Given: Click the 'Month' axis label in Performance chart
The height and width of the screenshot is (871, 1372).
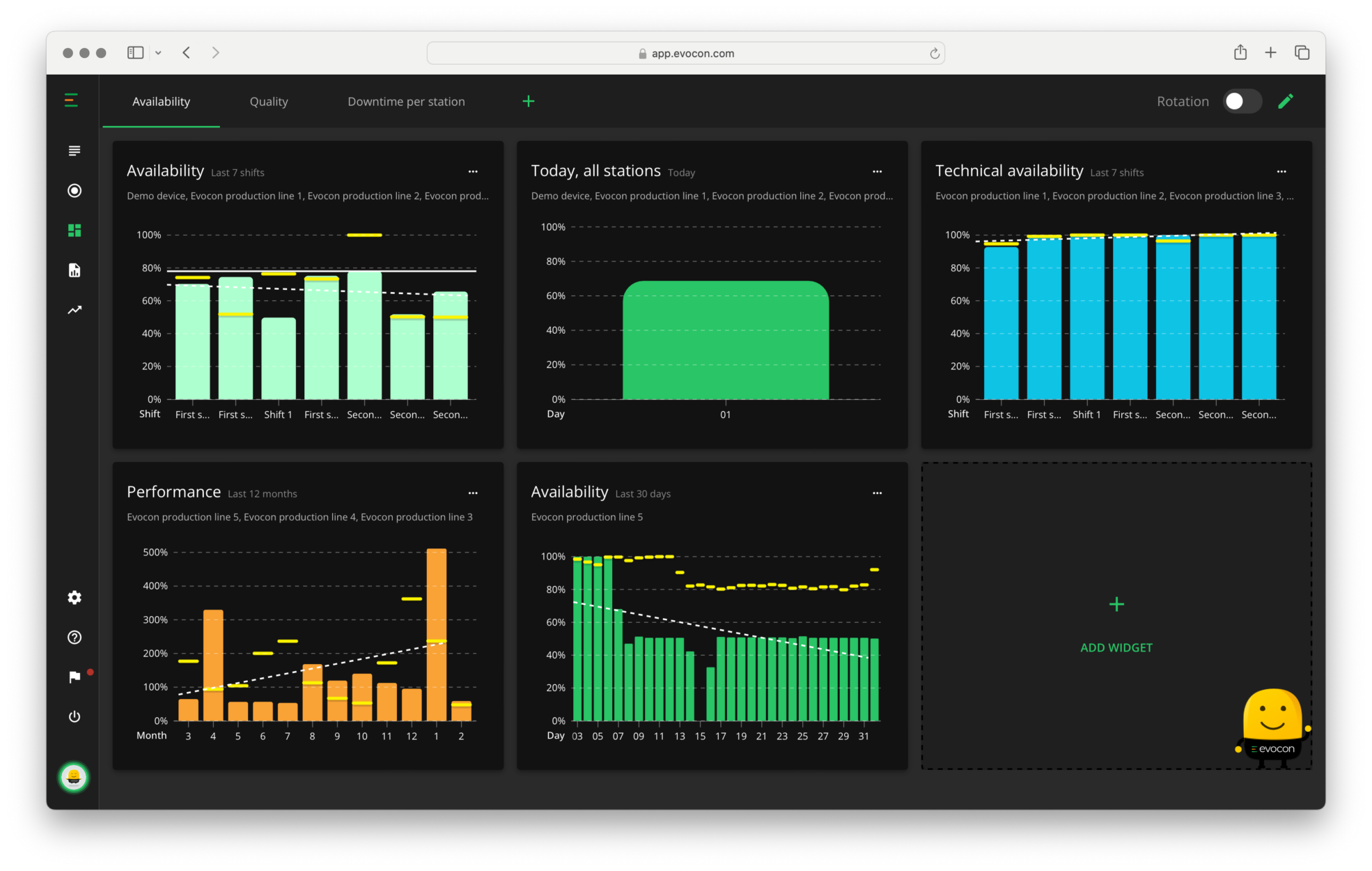Looking at the screenshot, I should tap(152, 736).
